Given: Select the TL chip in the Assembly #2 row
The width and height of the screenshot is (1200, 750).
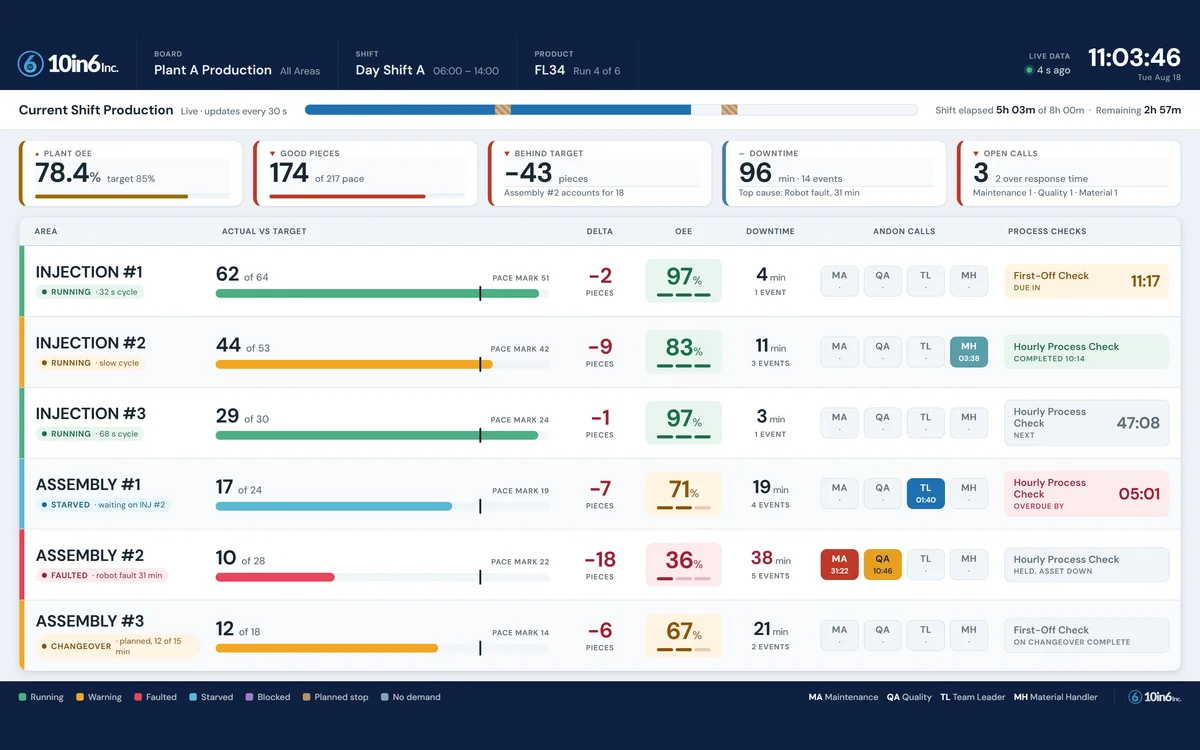Looking at the screenshot, I should pos(926,564).
